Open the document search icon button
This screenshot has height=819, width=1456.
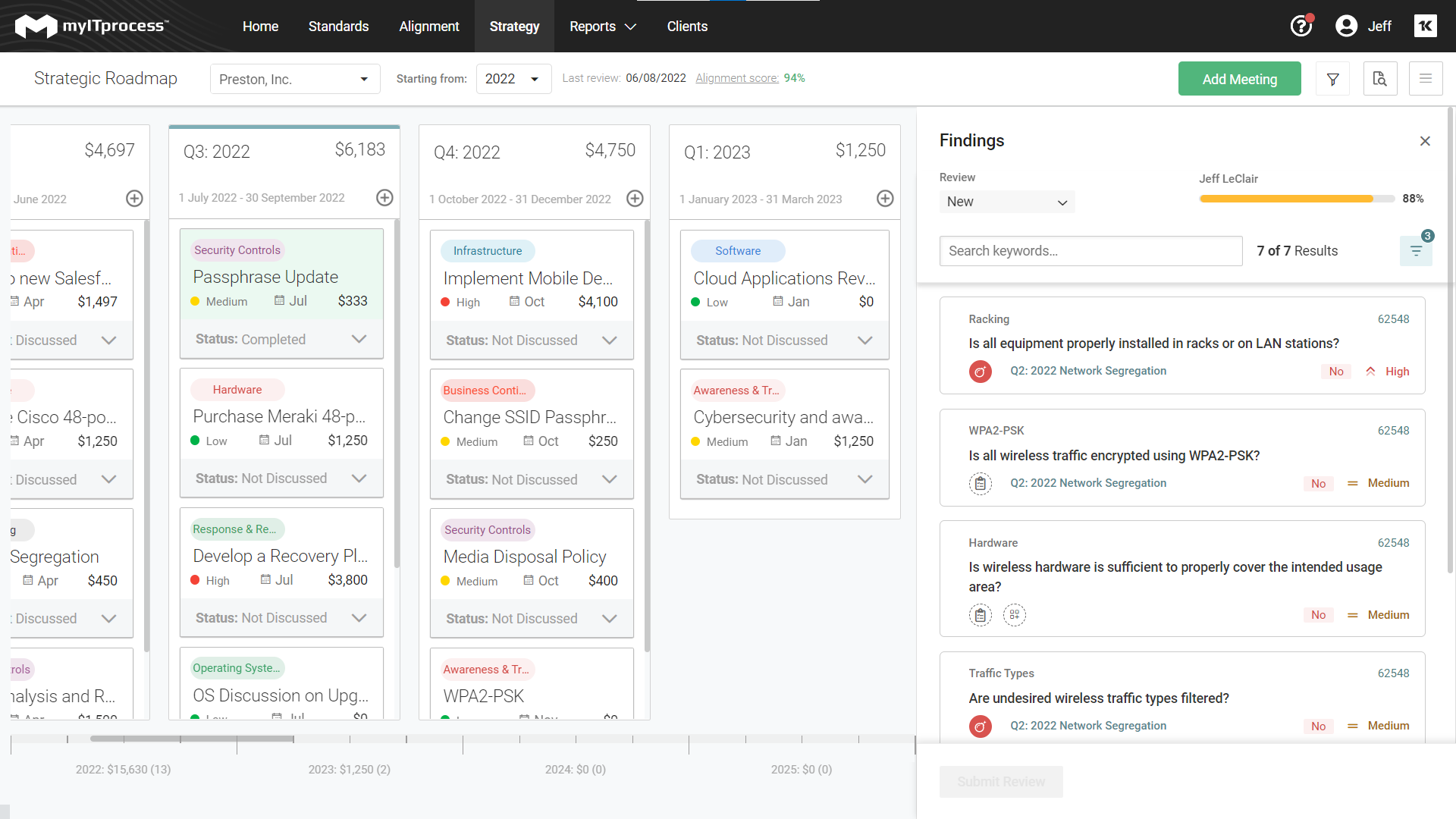tap(1379, 79)
